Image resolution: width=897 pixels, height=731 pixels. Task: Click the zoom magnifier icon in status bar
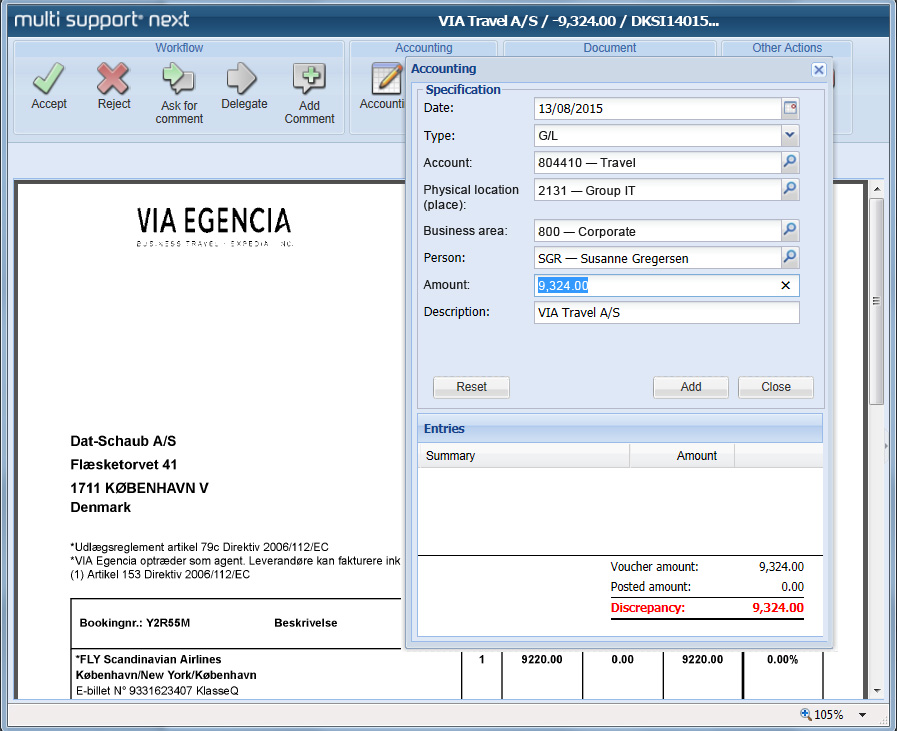click(x=805, y=714)
